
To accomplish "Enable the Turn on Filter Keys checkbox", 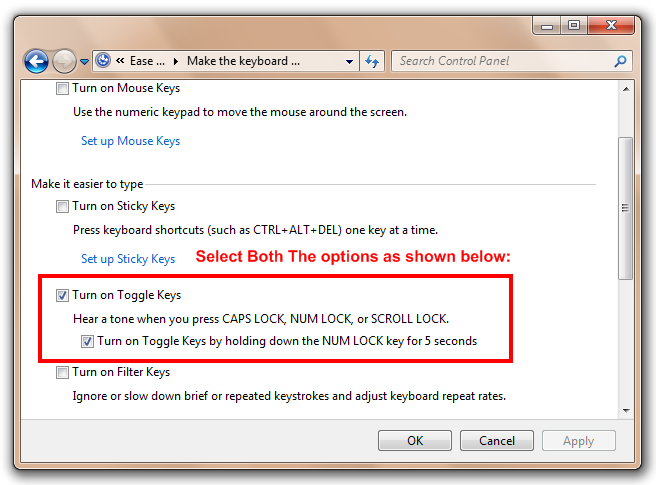I will click(x=63, y=372).
